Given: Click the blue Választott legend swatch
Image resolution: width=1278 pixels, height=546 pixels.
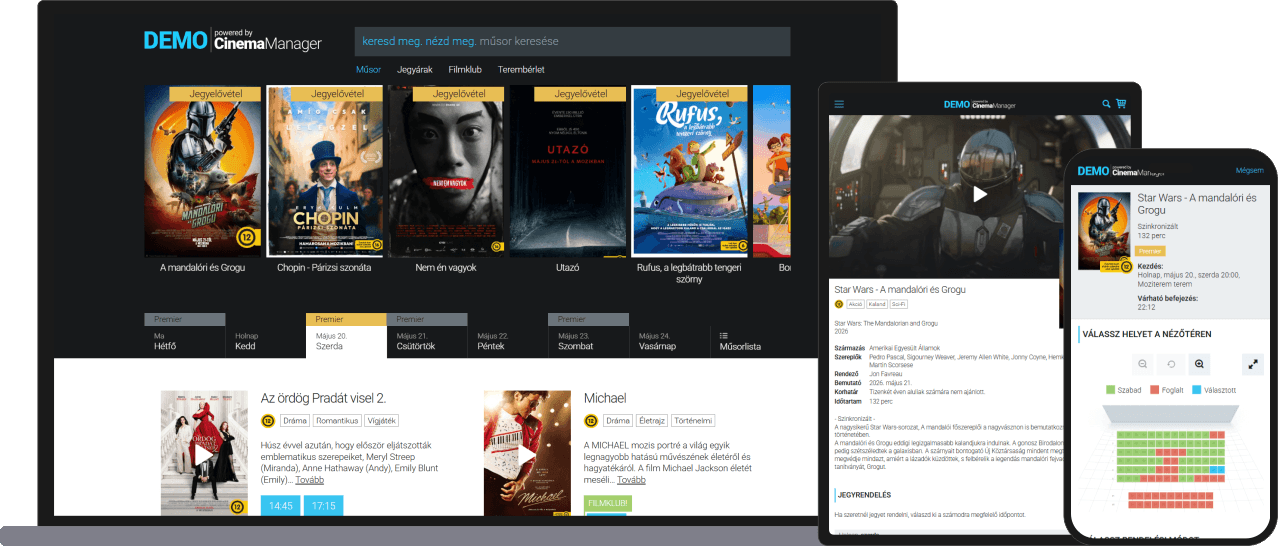Looking at the screenshot, I should point(1198,390).
